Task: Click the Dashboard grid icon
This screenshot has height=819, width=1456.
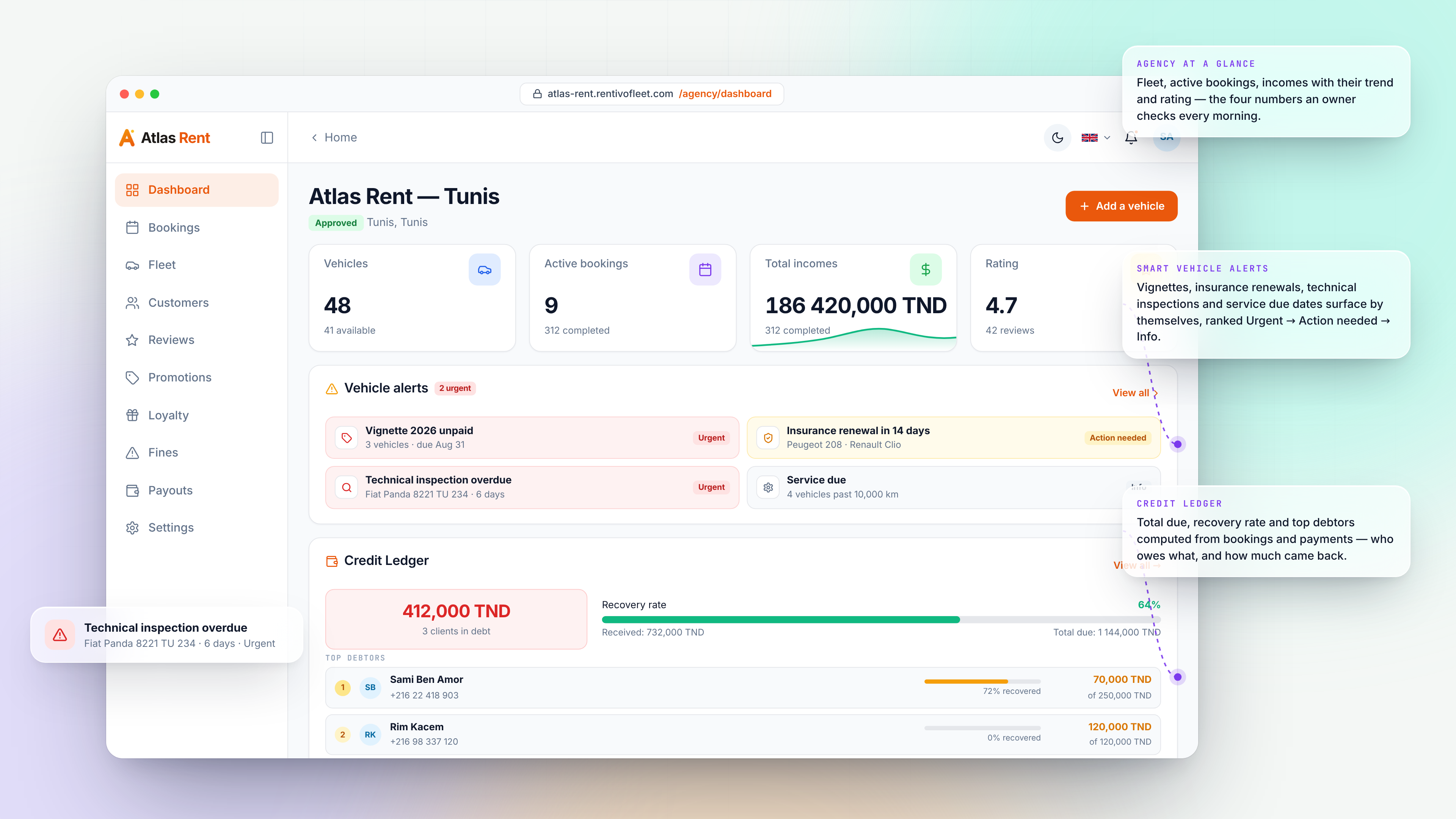Action: pos(132,190)
